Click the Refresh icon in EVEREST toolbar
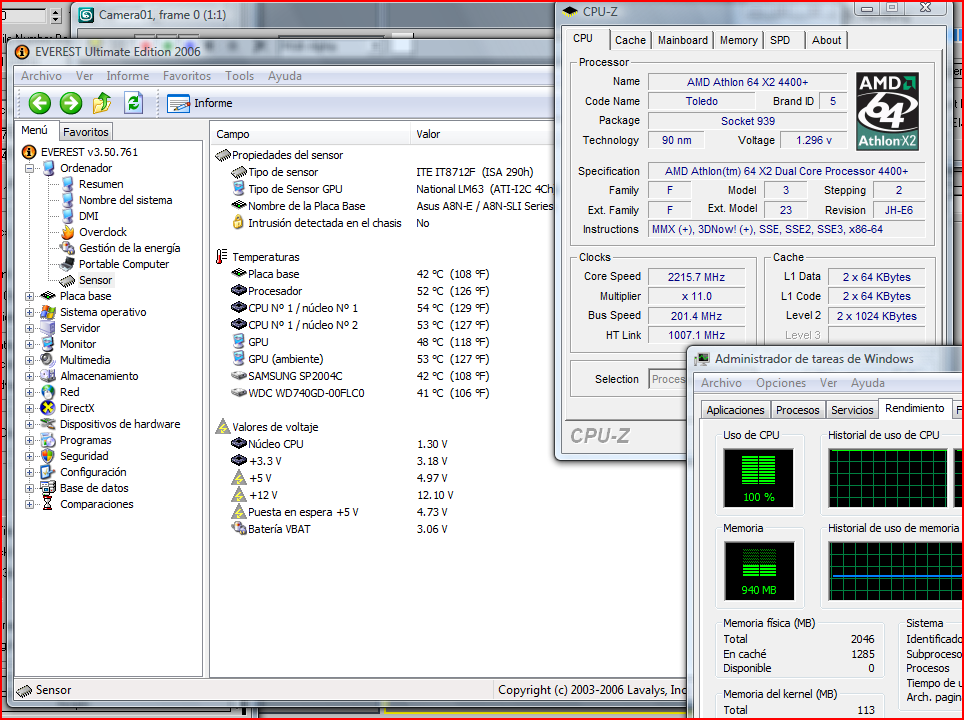The width and height of the screenshot is (964, 720). (x=133, y=103)
